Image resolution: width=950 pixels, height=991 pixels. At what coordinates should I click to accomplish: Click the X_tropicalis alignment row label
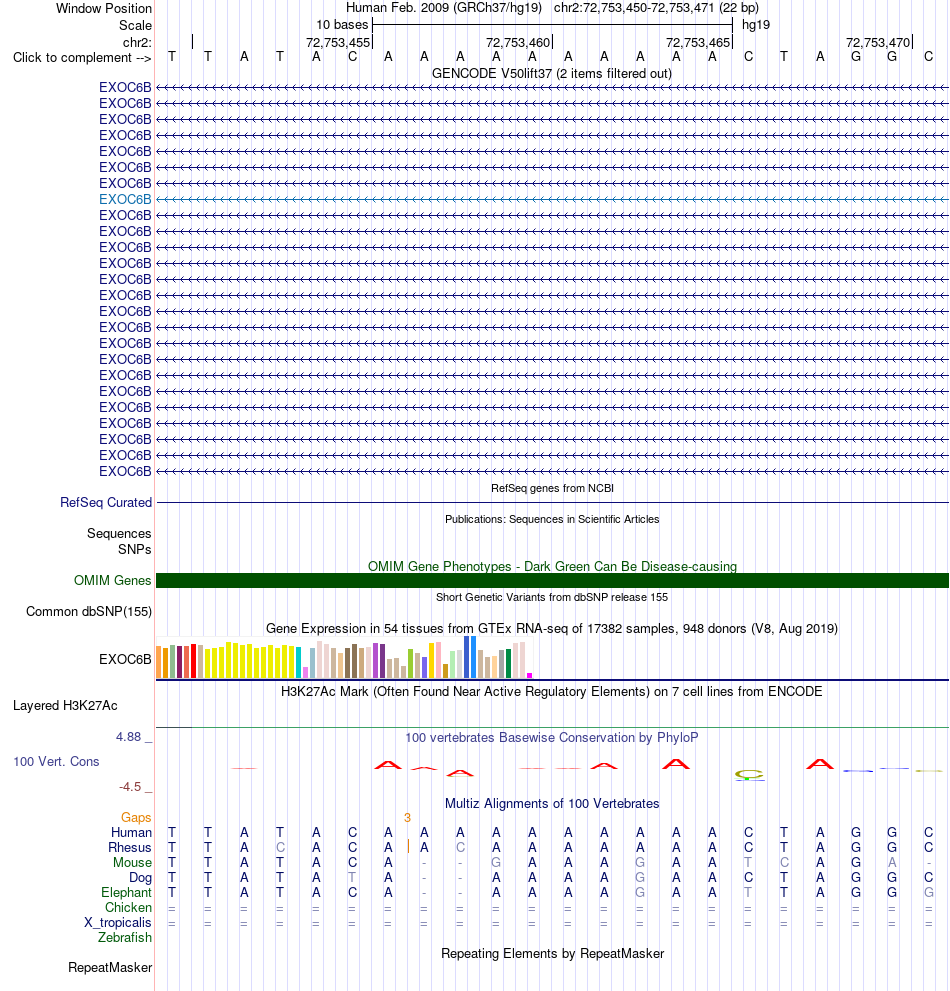118,923
